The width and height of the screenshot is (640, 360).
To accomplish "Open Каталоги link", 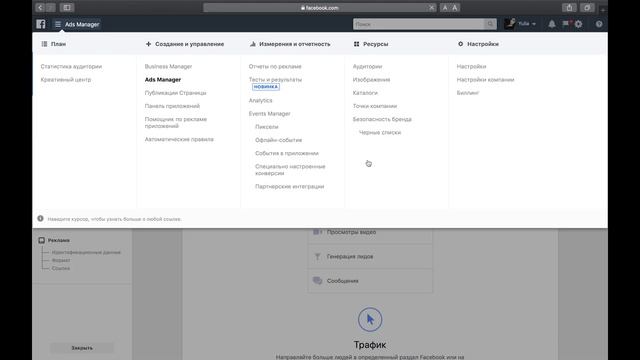I will click(x=365, y=93).
